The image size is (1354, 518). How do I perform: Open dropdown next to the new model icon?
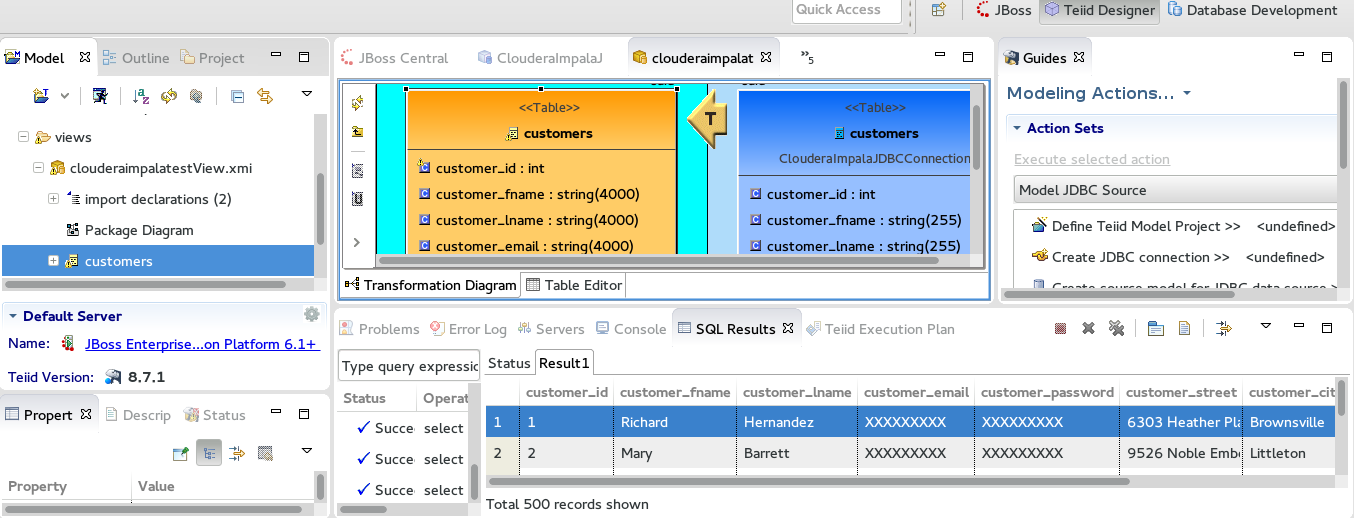point(64,96)
